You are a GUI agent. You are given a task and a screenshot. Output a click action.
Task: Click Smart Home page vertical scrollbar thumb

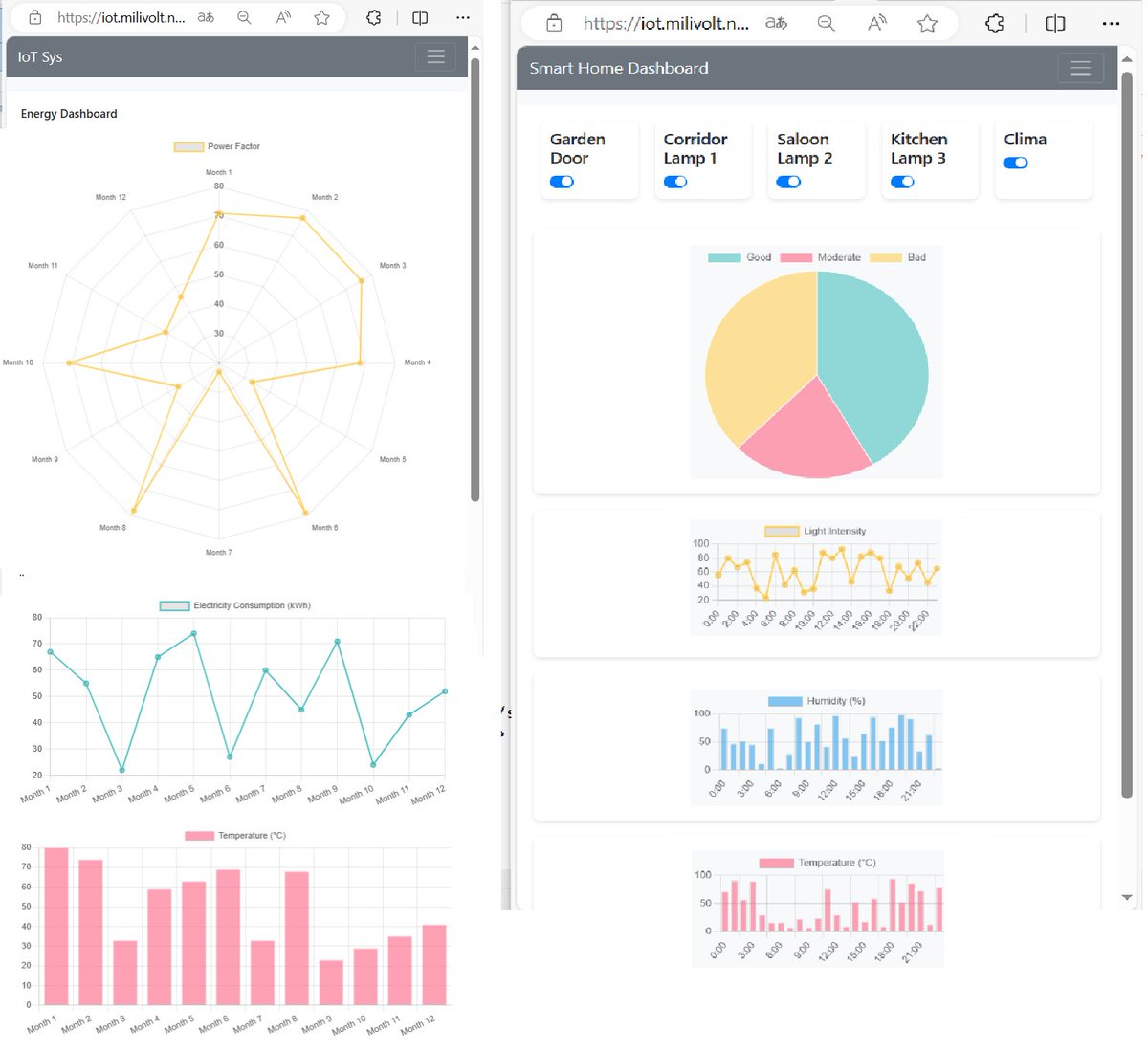click(x=1127, y=433)
